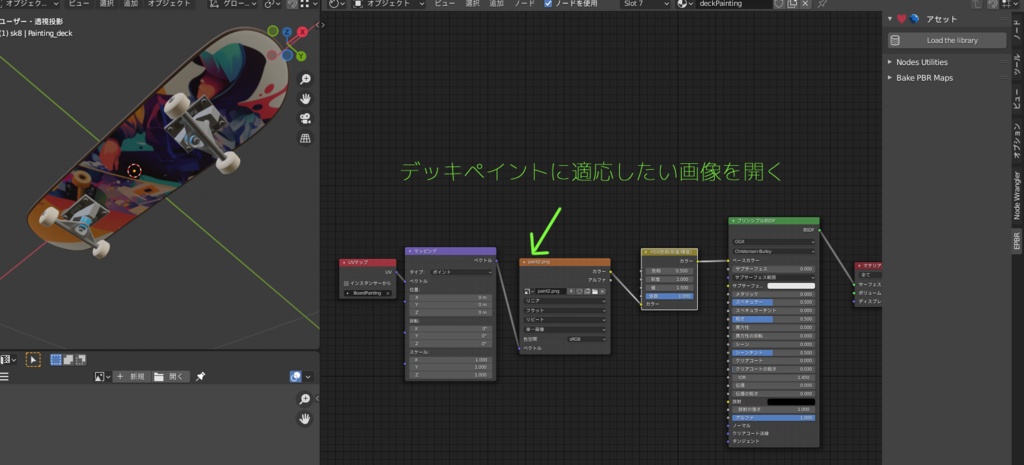Open the GGX distribution dropdown

pyautogui.click(x=774, y=242)
